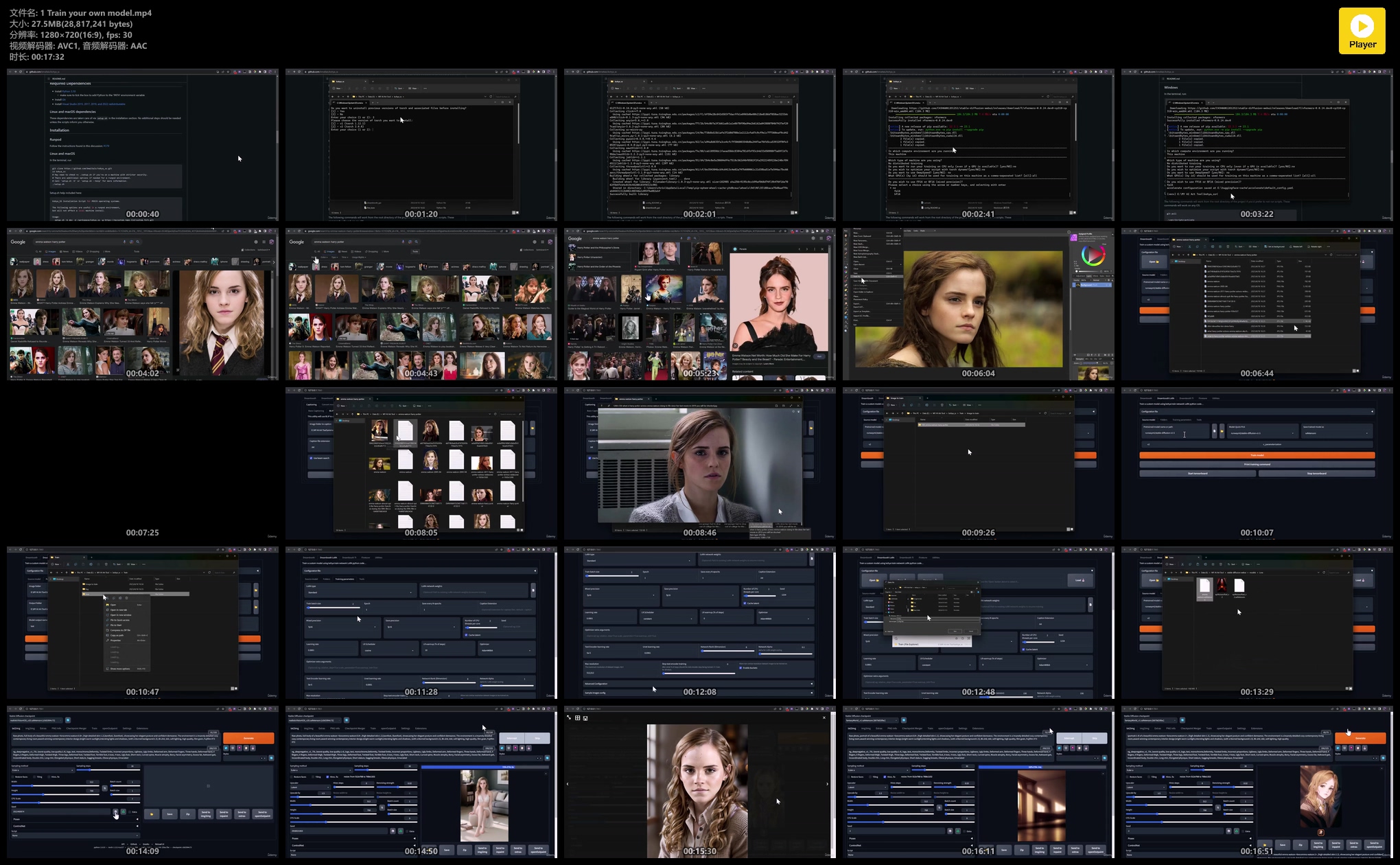This screenshot has width=1400, height=865.
Task: Click Save button in 00:14:09 thumbnail
Action: click(170, 814)
